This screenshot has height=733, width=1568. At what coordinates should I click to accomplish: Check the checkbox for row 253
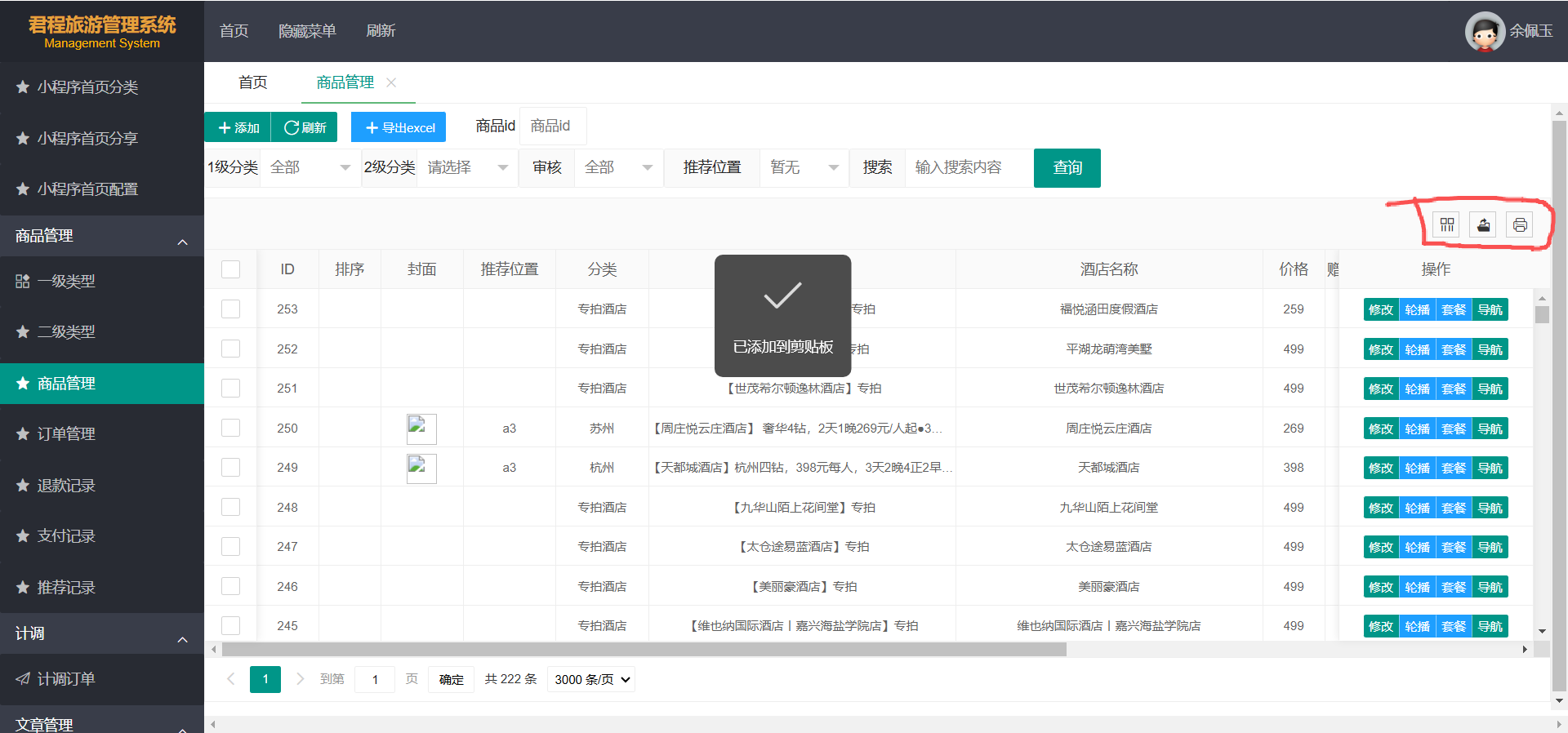231,309
